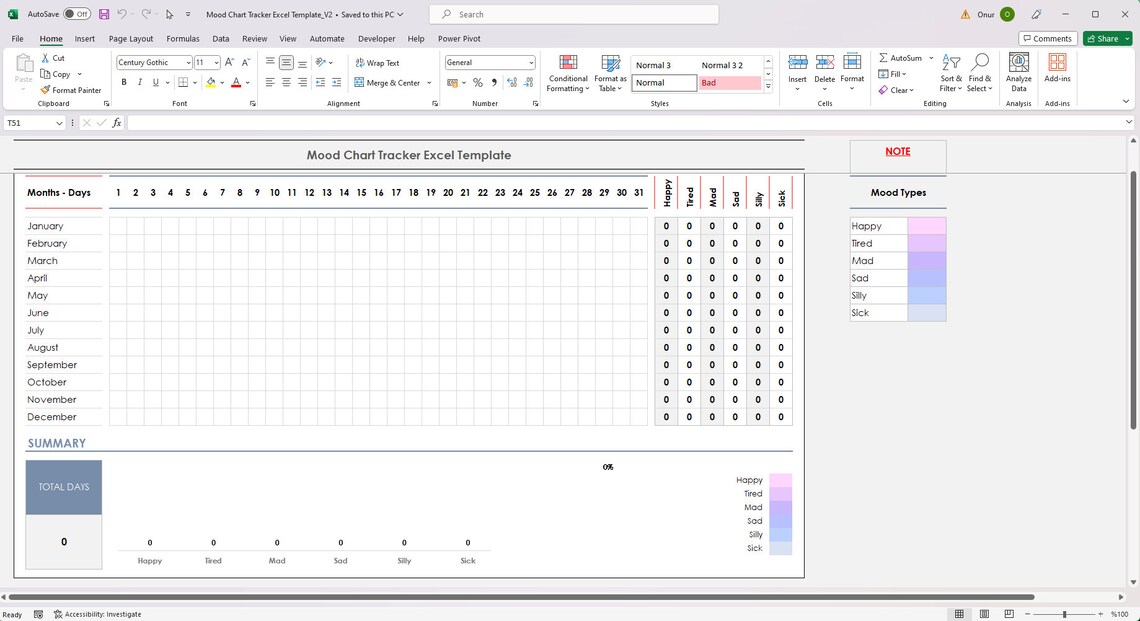Open the font size dropdown
Viewport: 1140px width, 621px height.
pyautogui.click(x=216, y=62)
